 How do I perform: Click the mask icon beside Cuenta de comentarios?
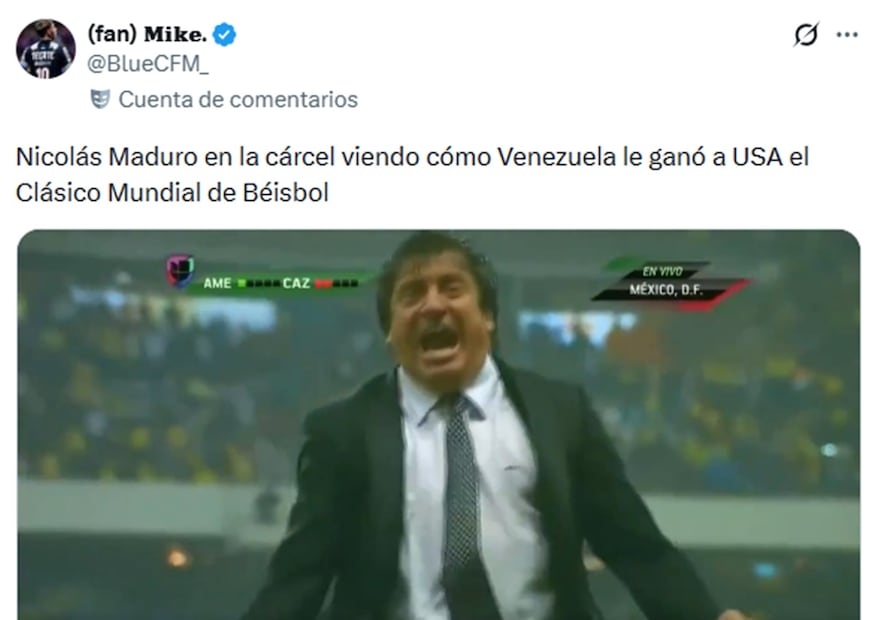(100, 99)
